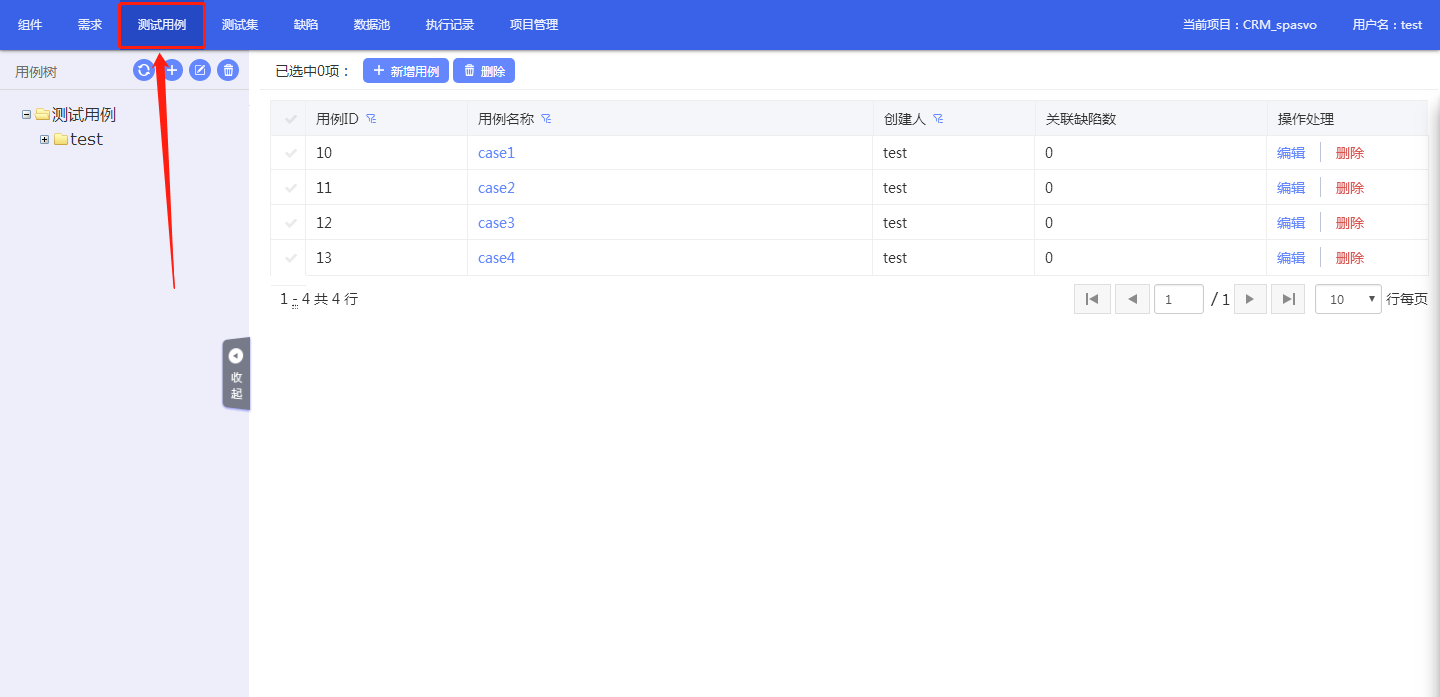Open the rows-per-page dropdown showing 10

[x=1348, y=299]
